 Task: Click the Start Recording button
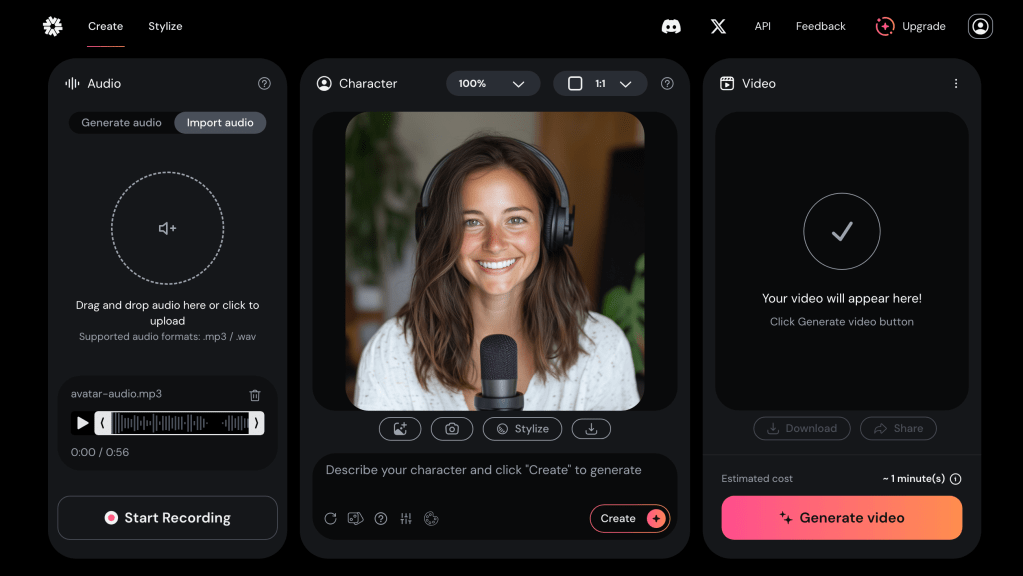[x=167, y=518]
